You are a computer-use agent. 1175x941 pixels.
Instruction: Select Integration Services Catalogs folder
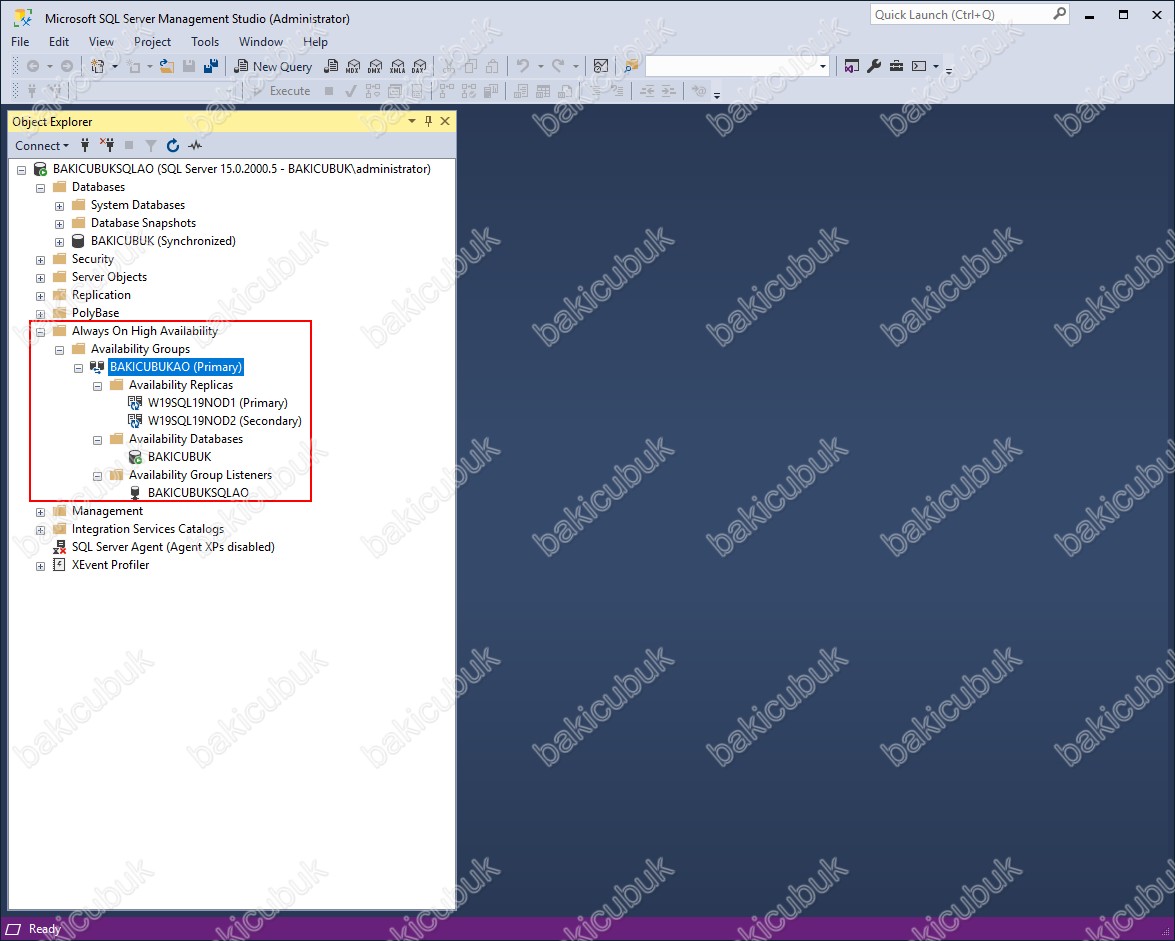pyautogui.click(x=148, y=528)
